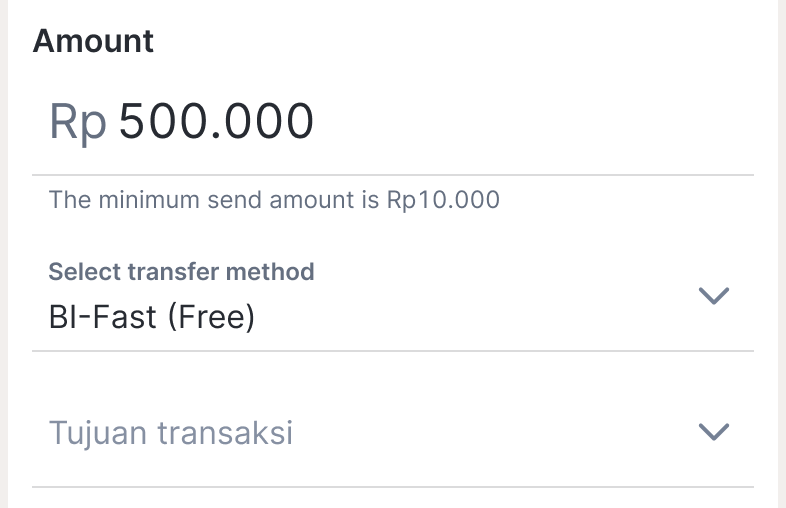
Task: Click the BI-Fast text in method field
Action: click(x=103, y=318)
